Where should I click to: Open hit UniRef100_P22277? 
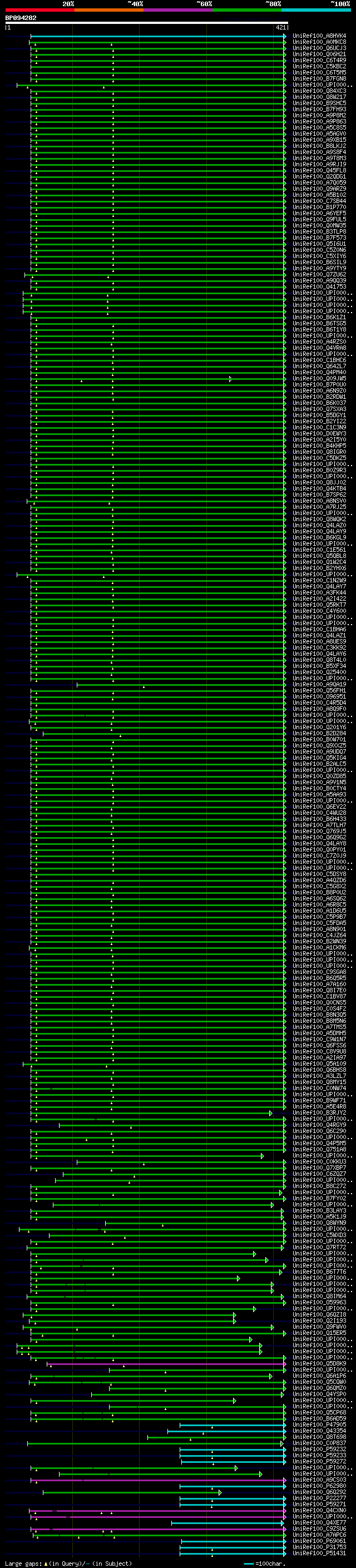coord(319,1498)
